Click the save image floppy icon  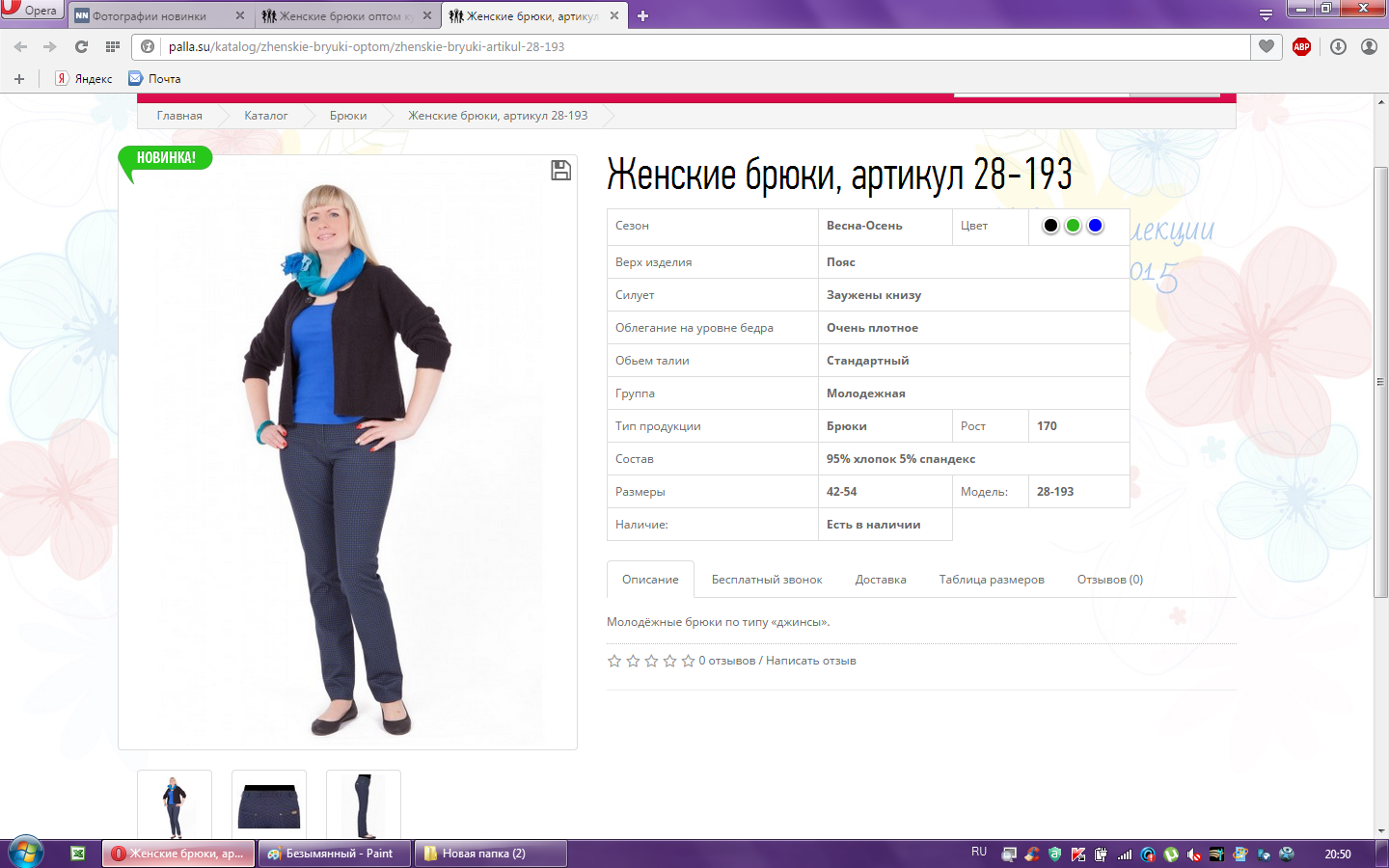tap(560, 171)
